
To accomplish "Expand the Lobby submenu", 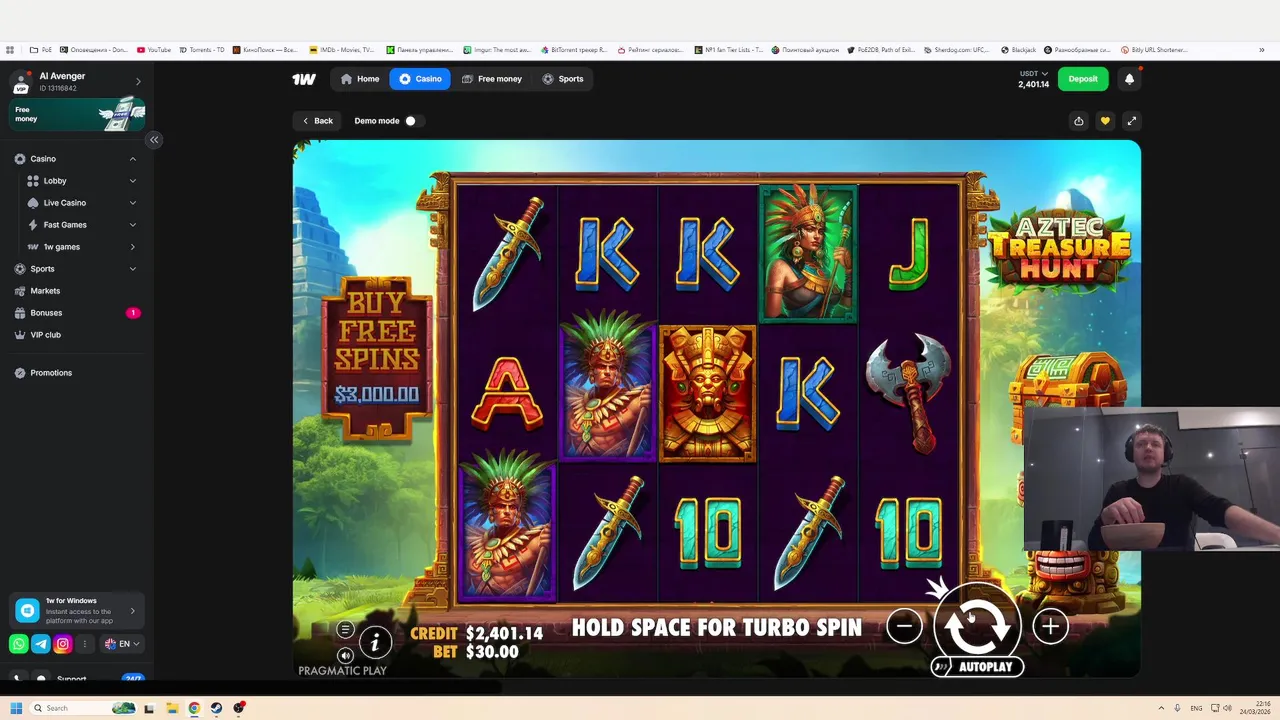I will tap(132, 181).
